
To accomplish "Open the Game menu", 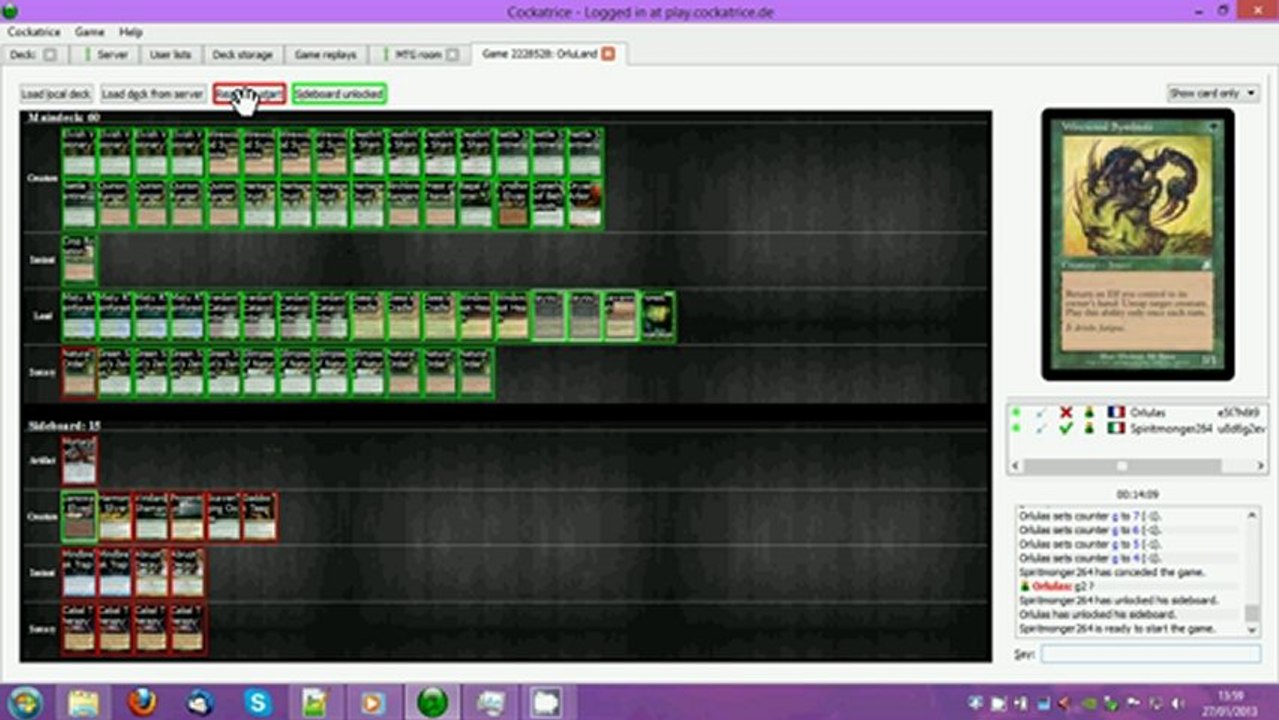I will 89,32.
